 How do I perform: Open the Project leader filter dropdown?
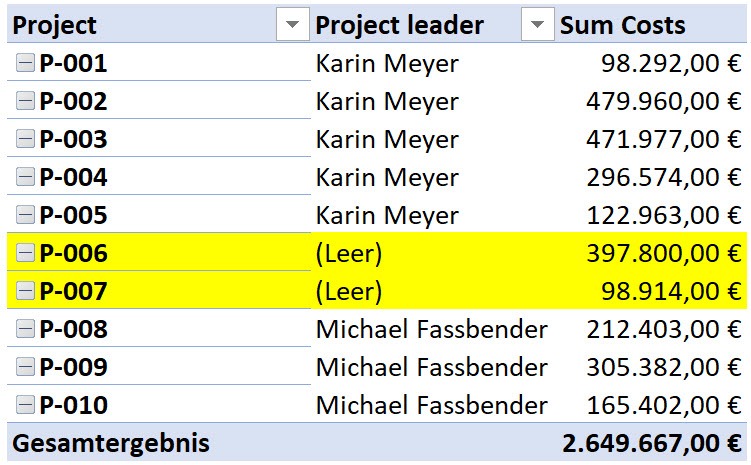coord(537,24)
